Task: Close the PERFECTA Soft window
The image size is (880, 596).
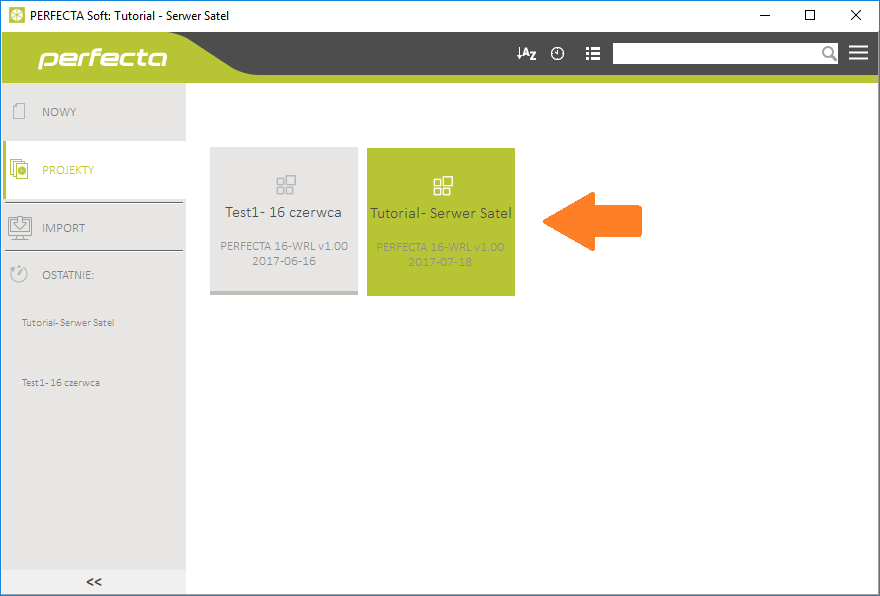Action: pyautogui.click(x=856, y=15)
